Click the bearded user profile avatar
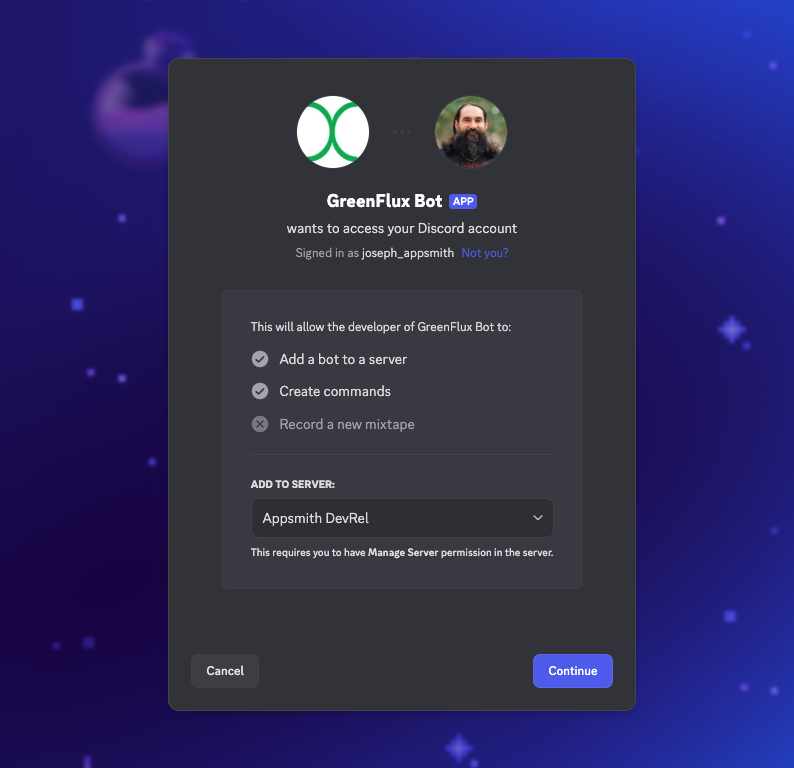 click(x=470, y=132)
